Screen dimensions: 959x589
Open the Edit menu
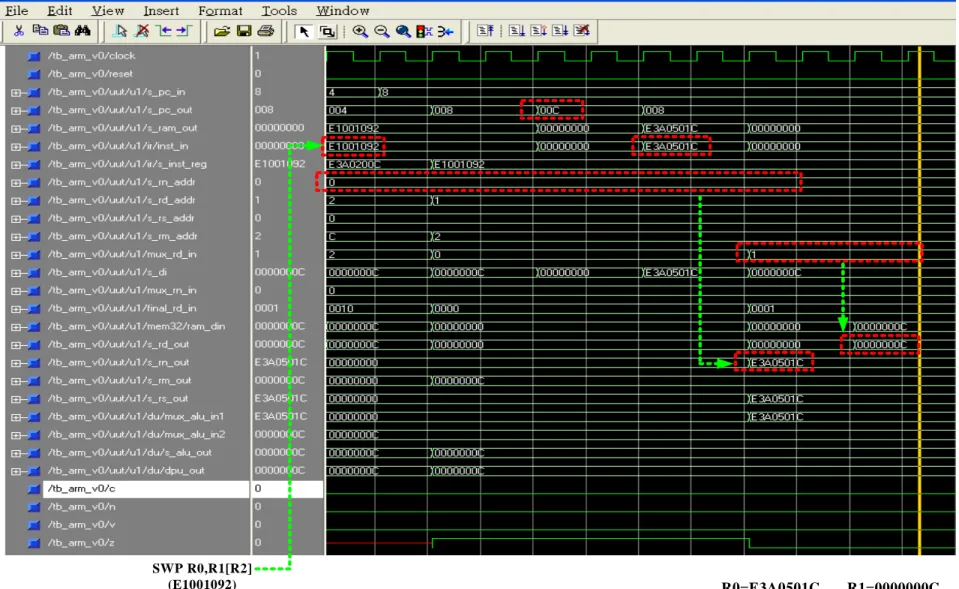click(x=59, y=10)
